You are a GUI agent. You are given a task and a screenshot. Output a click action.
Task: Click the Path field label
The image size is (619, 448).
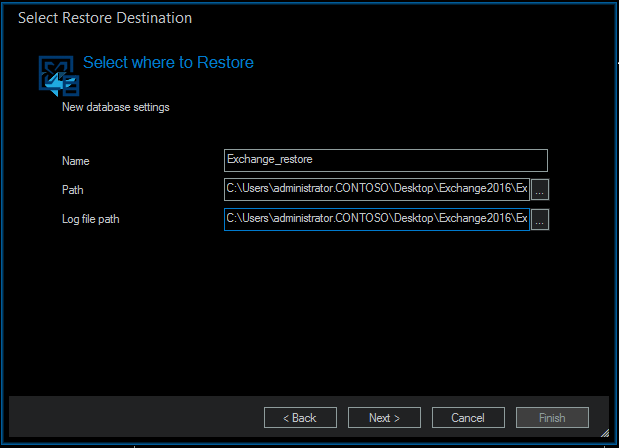(x=73, y=190)
